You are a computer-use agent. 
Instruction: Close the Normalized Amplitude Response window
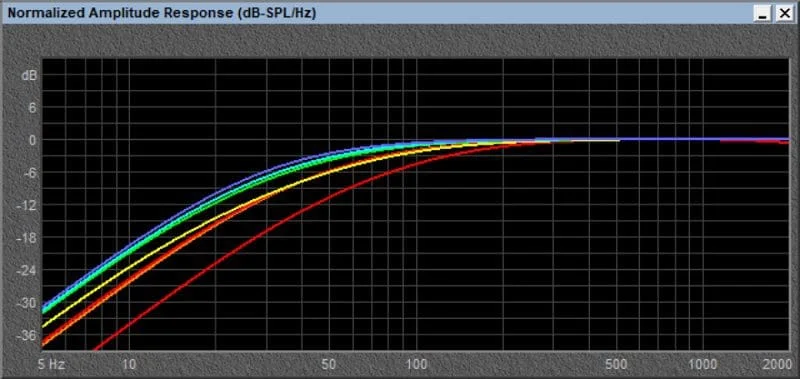784,14
